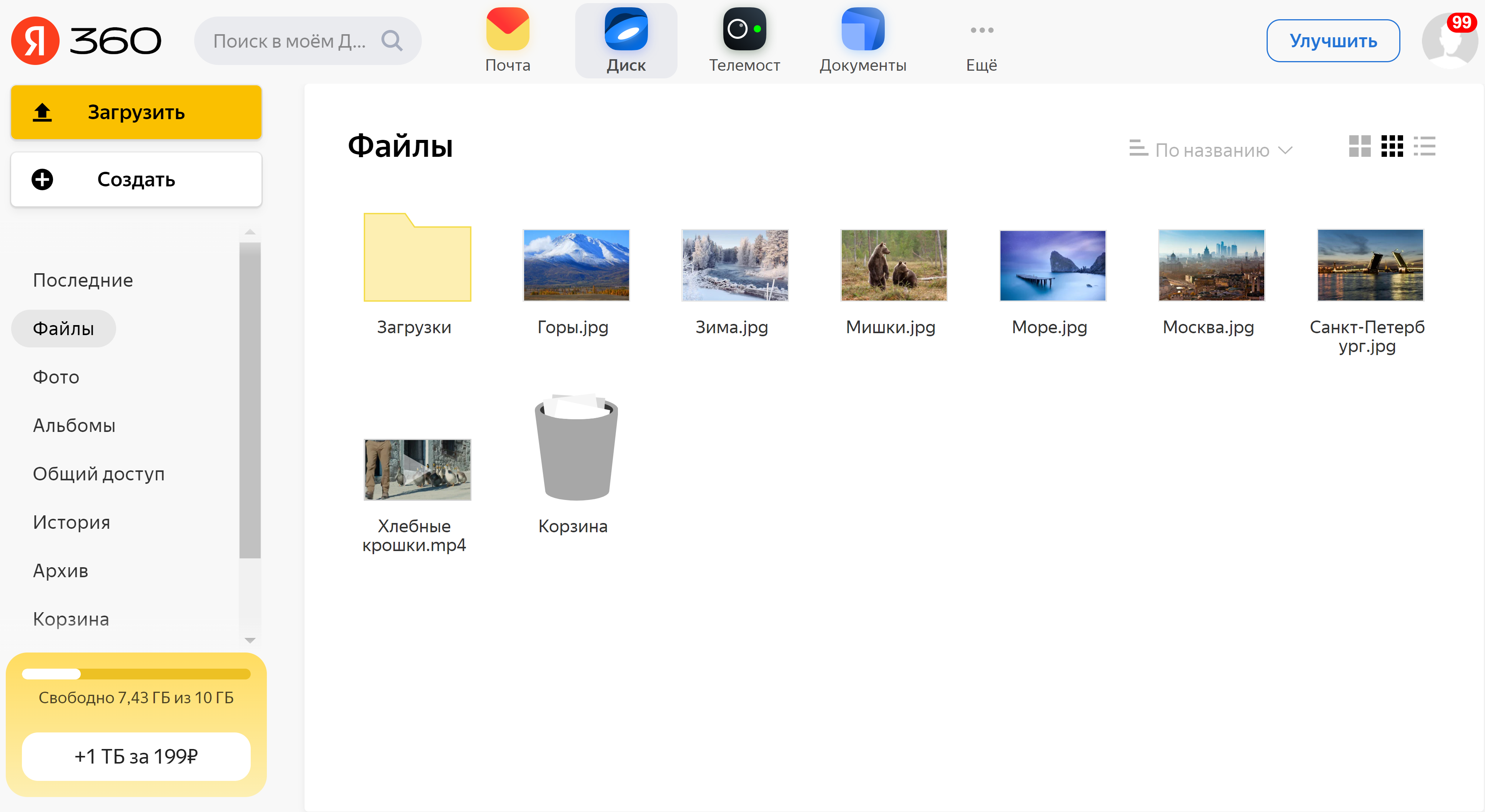This screenshot has width=1485, height=812.
Task: Switch to large tiles view
Action: click(1360, 146)
